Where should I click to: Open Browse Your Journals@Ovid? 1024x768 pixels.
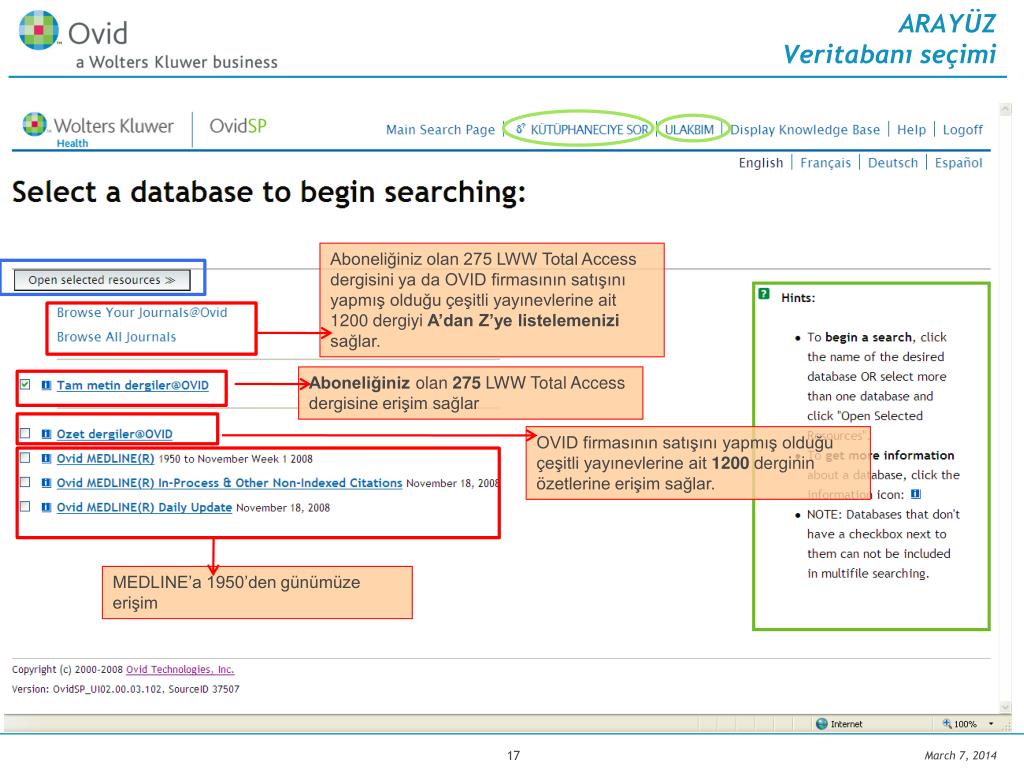tap(142, 312)
